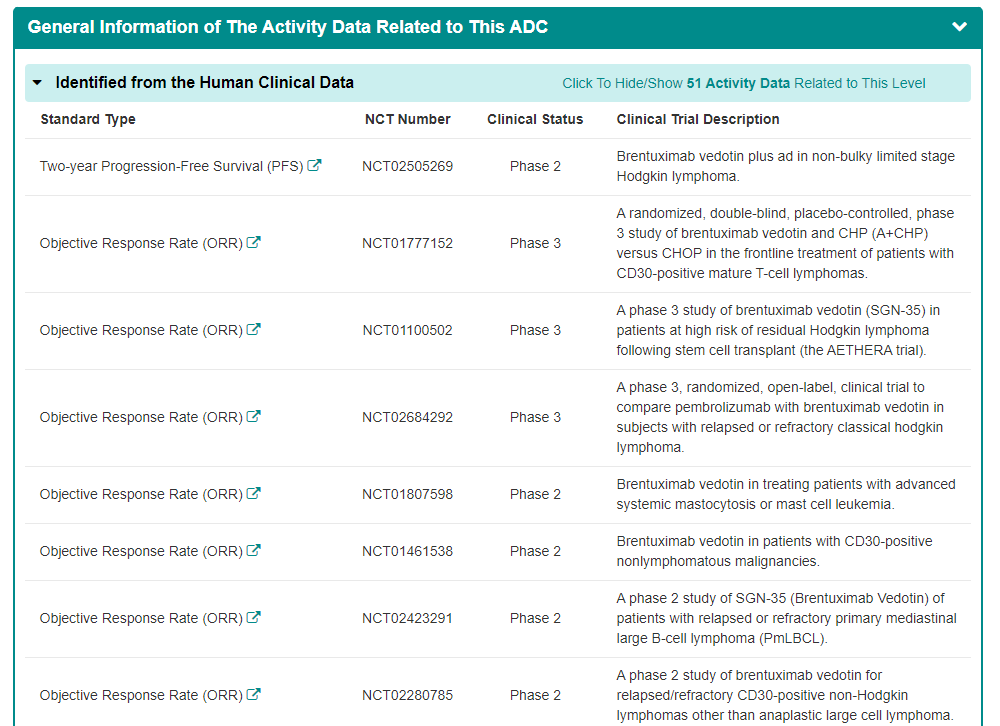
Task: Open ORR external link icon for NCT02423291
Action: point(254,618)
